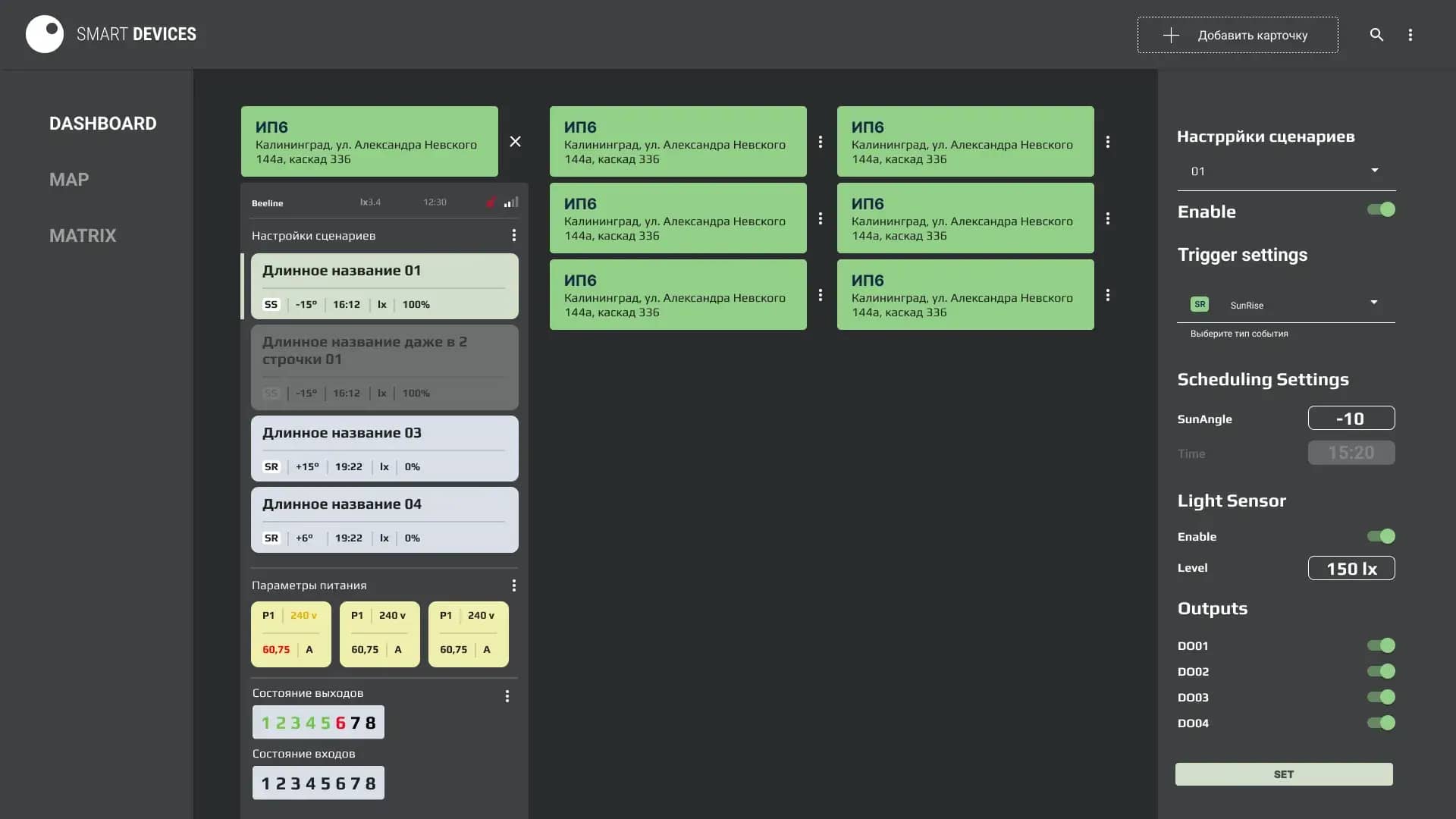Toggle the scenario Enable switch

1380,210
